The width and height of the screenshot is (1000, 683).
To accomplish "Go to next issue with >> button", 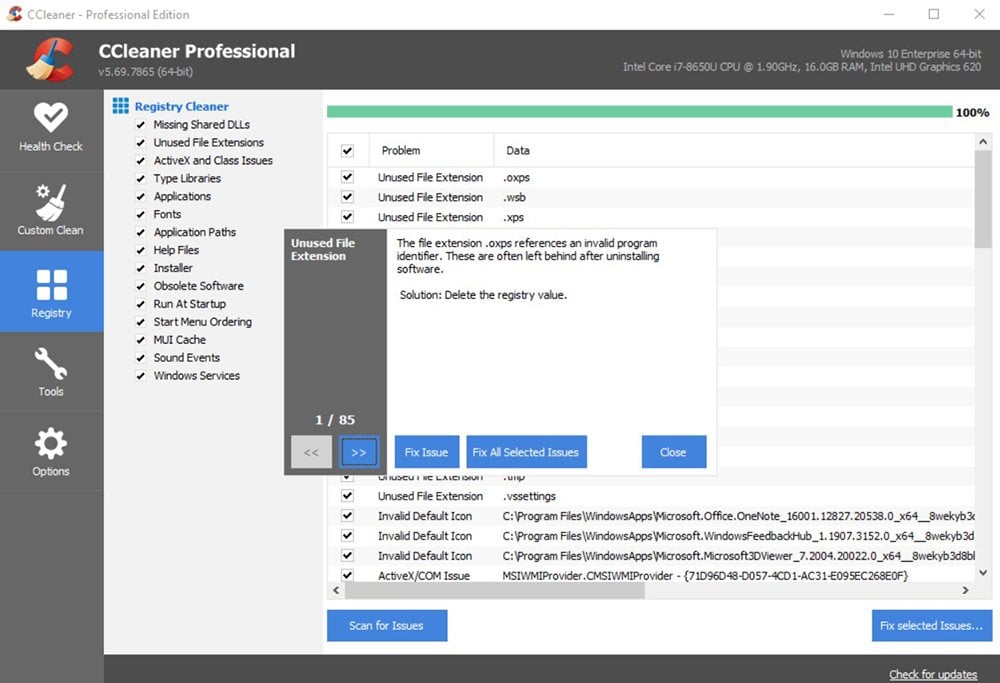I will (x=359, y=452).
